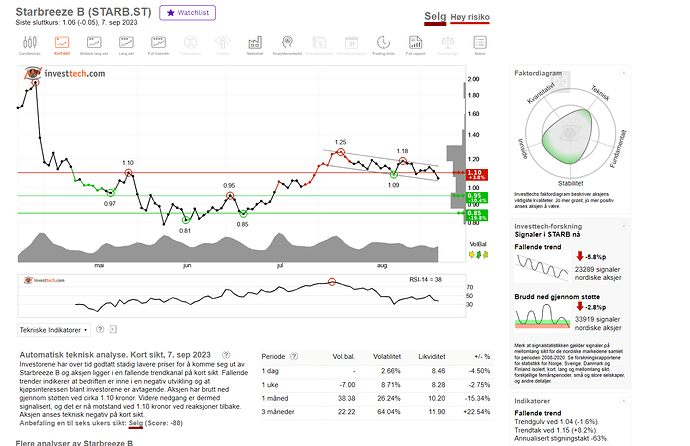Open the Candlesticks chart view

[29, 45]
